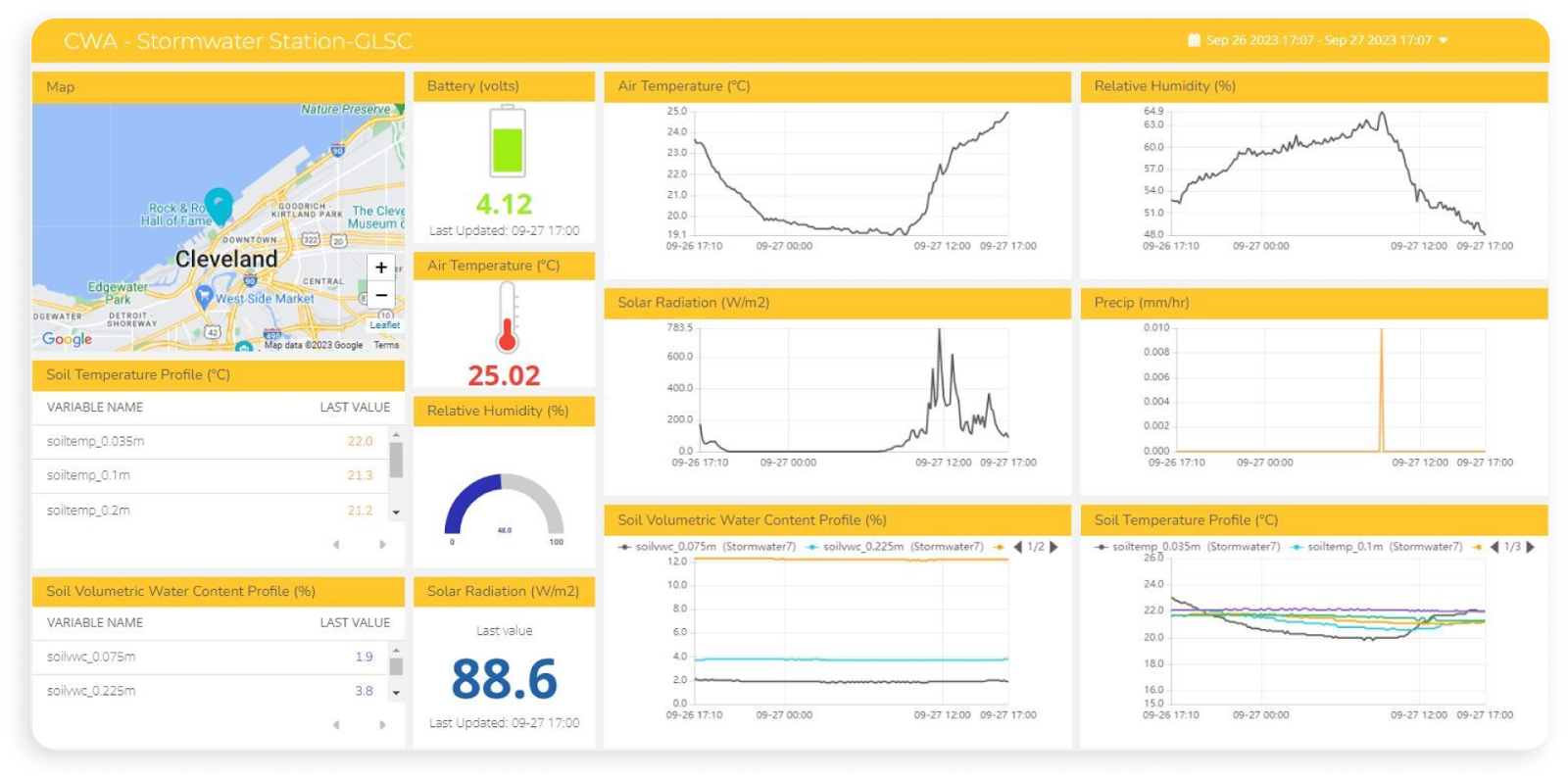Go to next legend page in Soil Temperature chart

tap(1531, 547)
